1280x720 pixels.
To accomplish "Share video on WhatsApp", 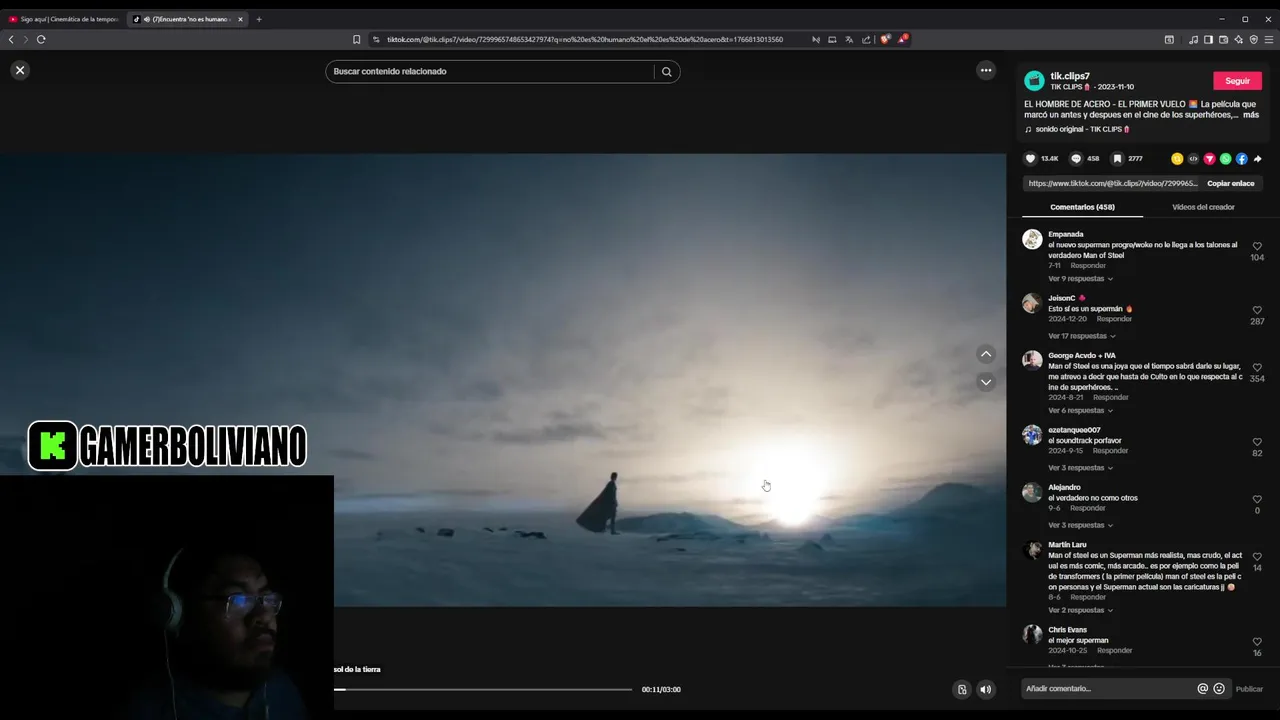I will click(x=1225, y=159).
